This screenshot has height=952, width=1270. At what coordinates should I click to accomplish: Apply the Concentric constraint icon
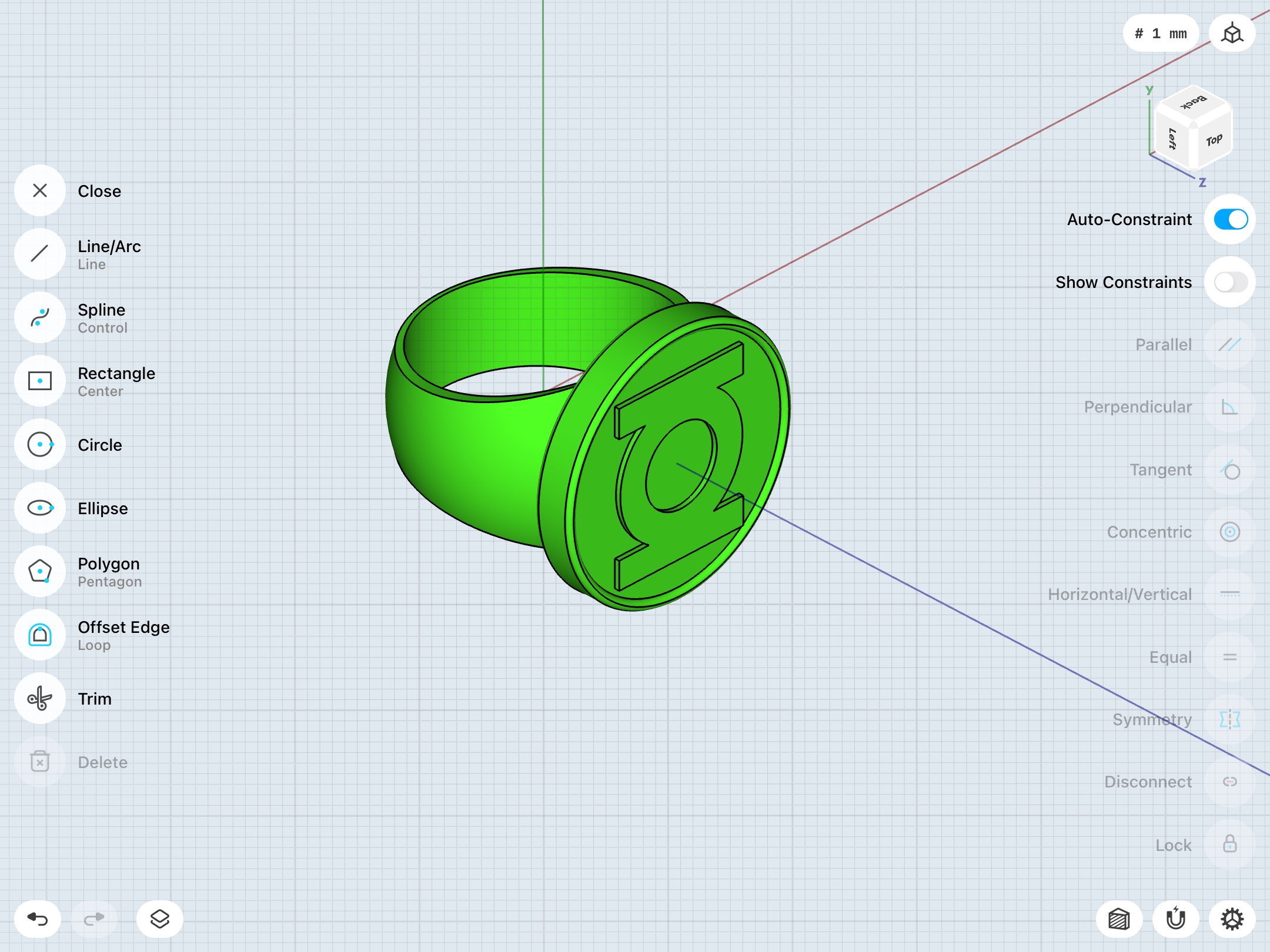click(1230, 532)
